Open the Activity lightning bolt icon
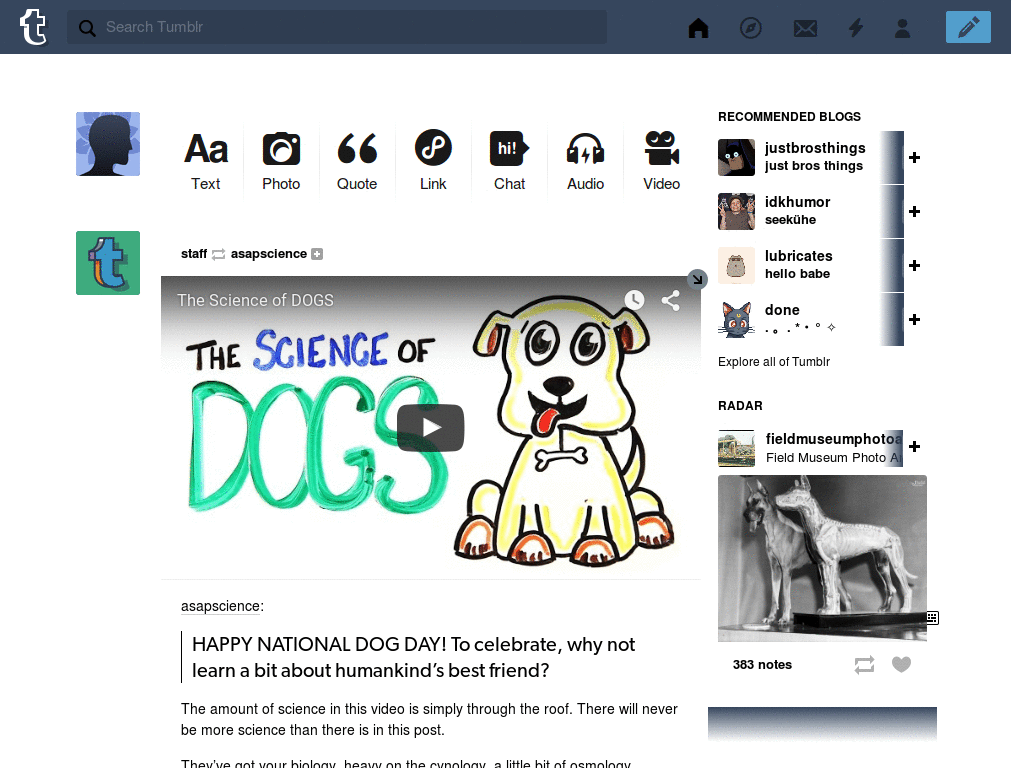1024x768 pixels. pyautogui.click(x=856, y=27)
